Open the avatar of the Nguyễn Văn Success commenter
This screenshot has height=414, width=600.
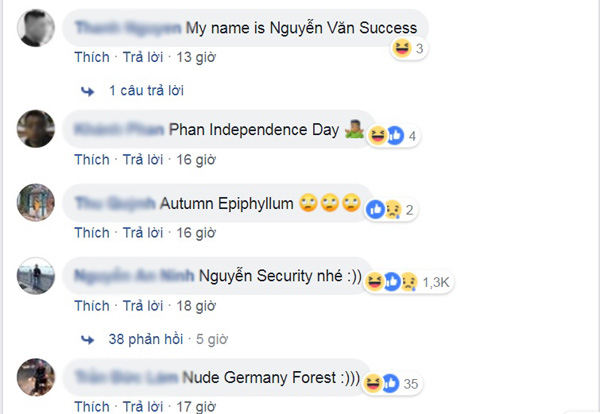(x=36, y=28)
